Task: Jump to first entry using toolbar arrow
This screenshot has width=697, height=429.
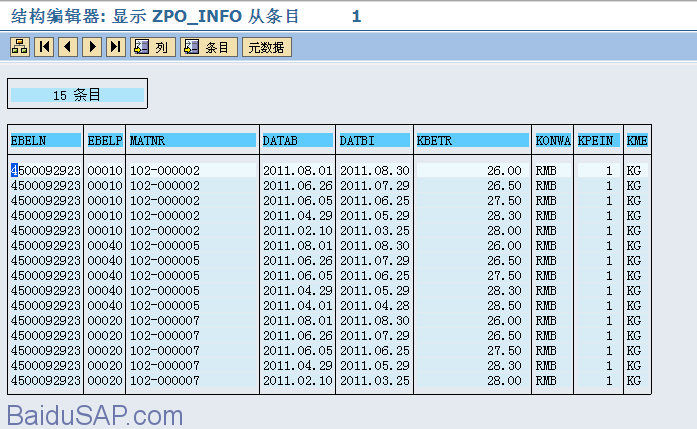Action: 44,47
